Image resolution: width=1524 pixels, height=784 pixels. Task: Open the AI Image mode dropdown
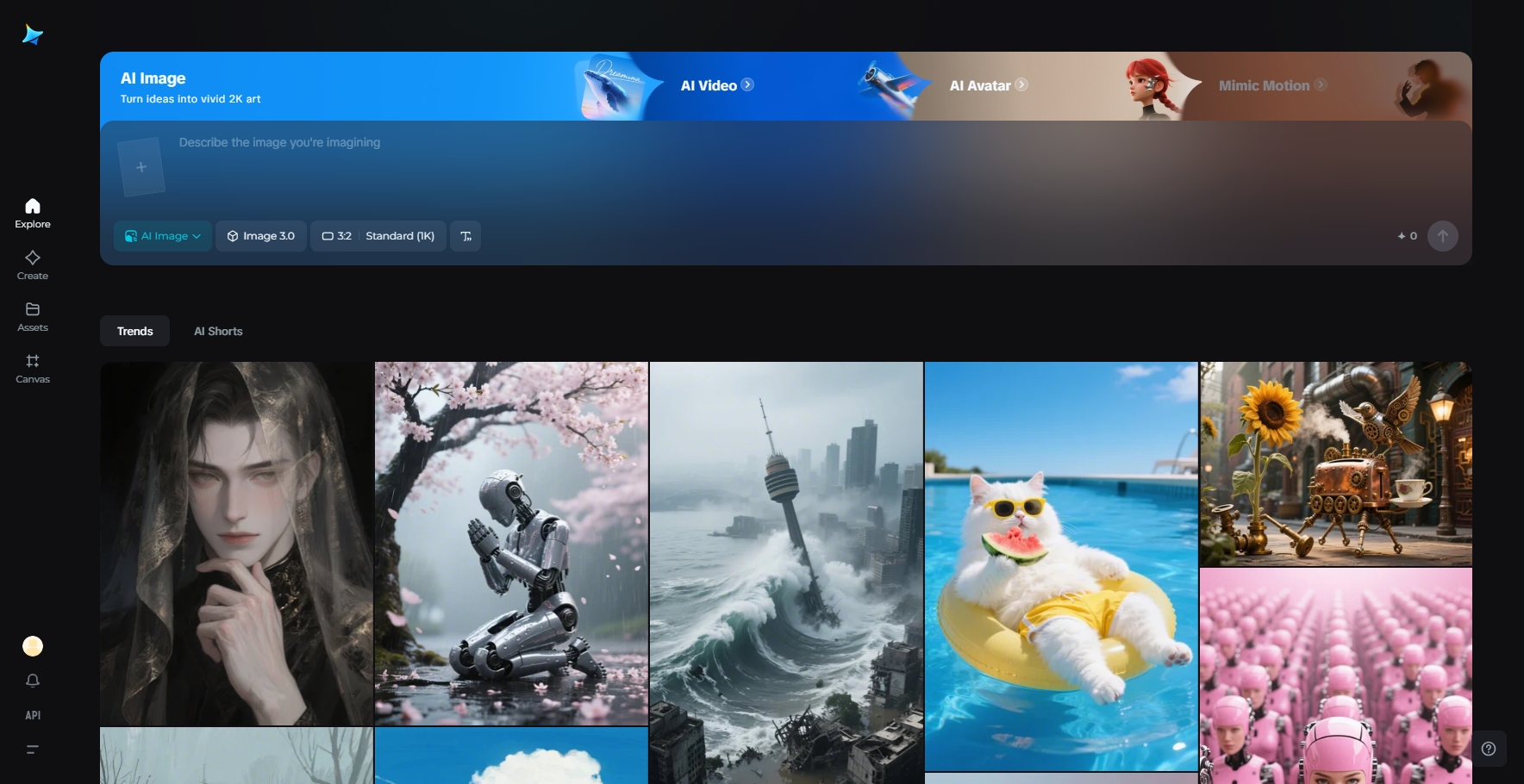[x=162, y=235]
